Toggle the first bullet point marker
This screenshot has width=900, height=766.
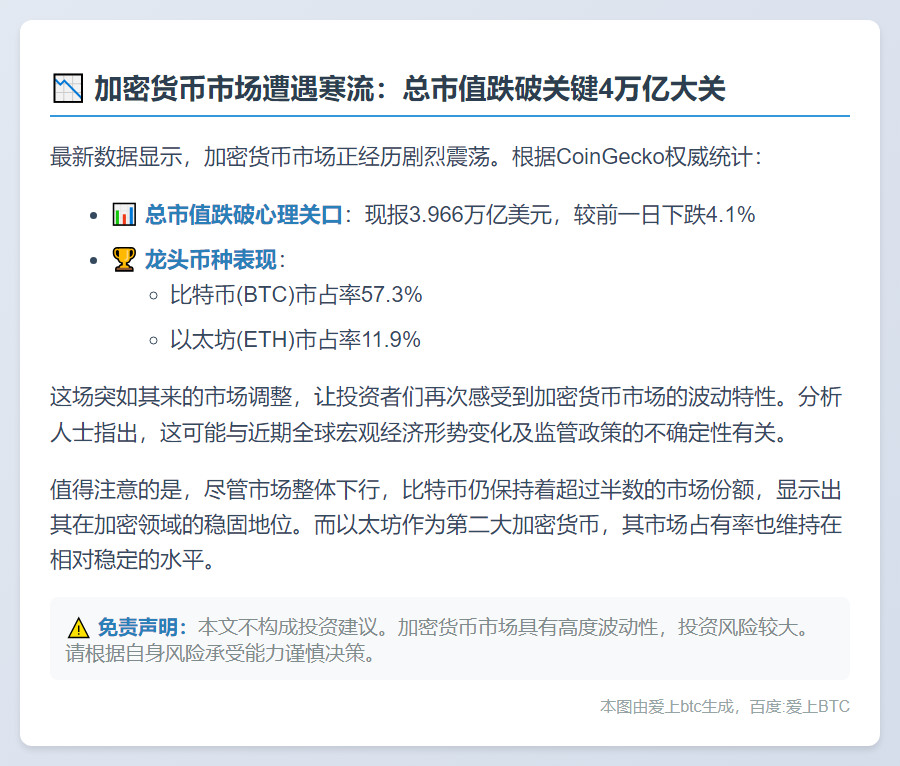tap(95, 213)
